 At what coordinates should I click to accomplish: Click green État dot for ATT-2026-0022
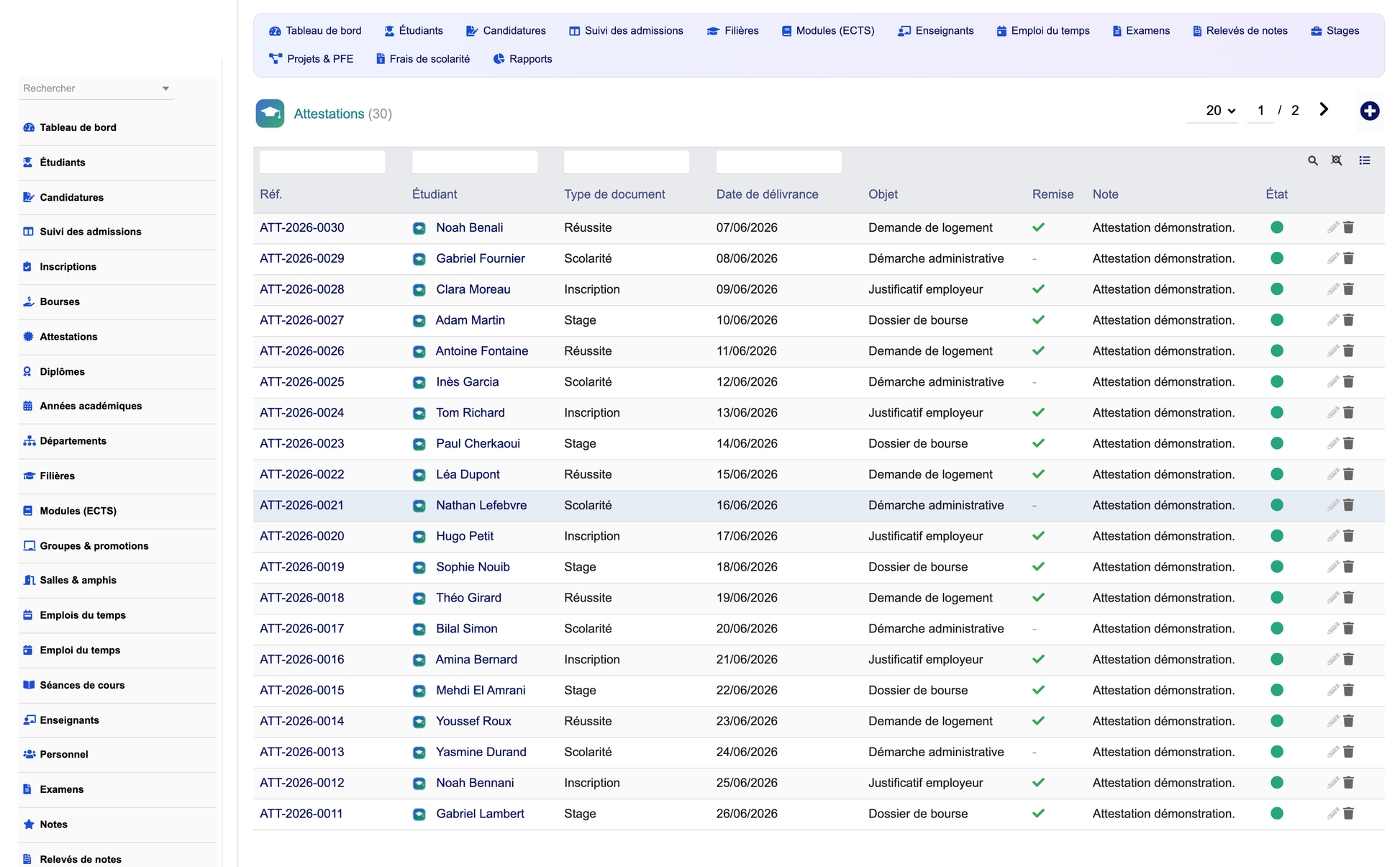1277,474
